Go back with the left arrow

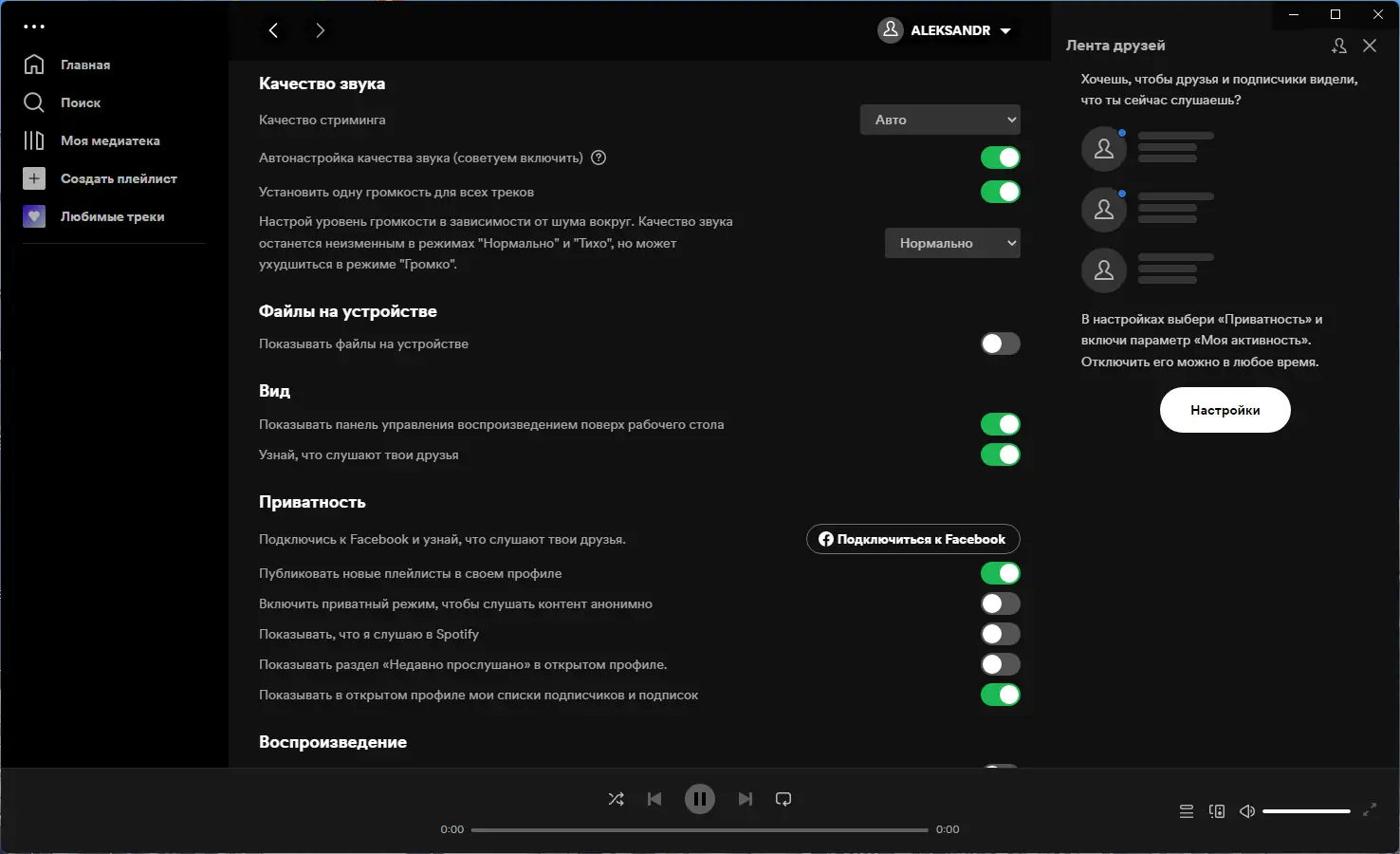[x=273, y=30]
